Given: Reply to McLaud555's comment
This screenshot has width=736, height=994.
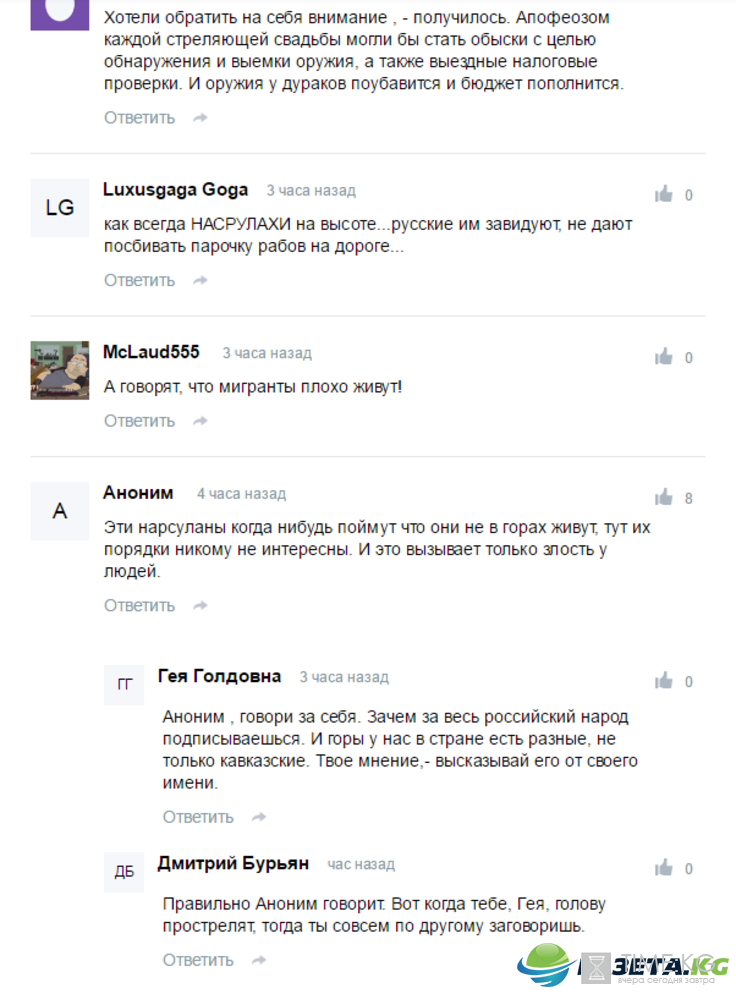Looking at the screenshot, I should tap(139, 421).
